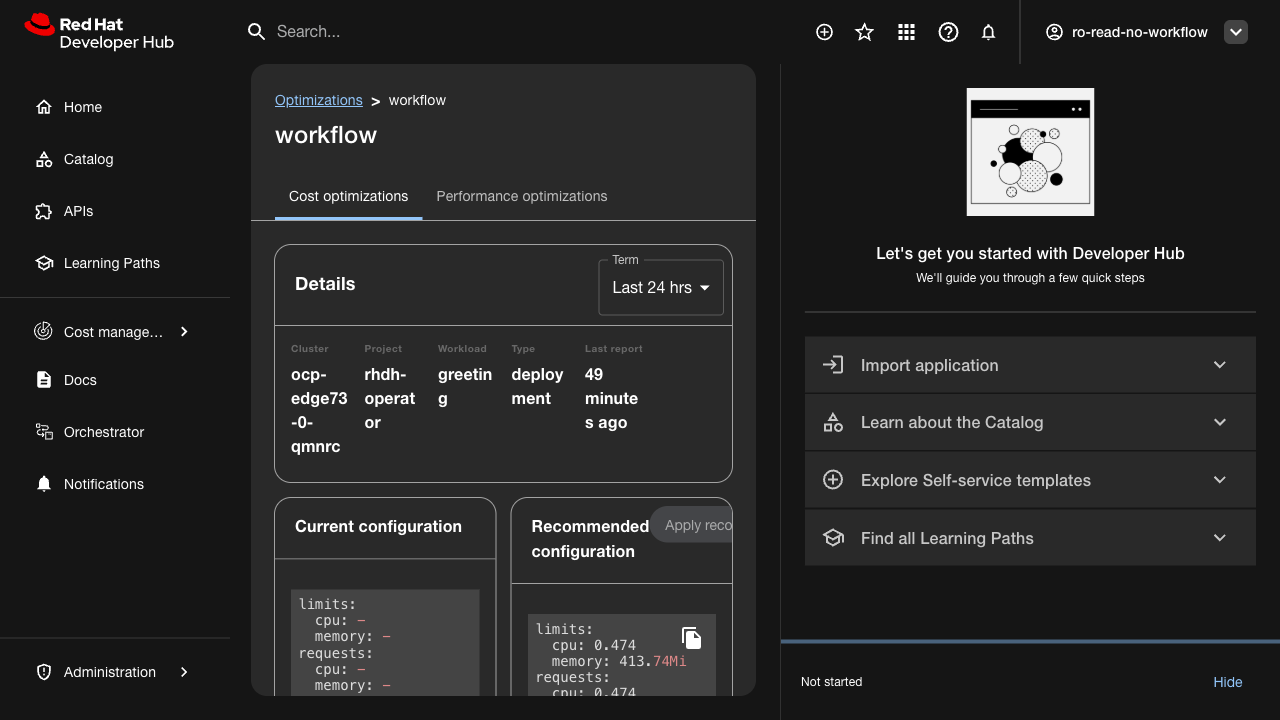Expand the Cost management submenu chevron
This screenshot has height=720, width=1280.
[x=184, y=331]
